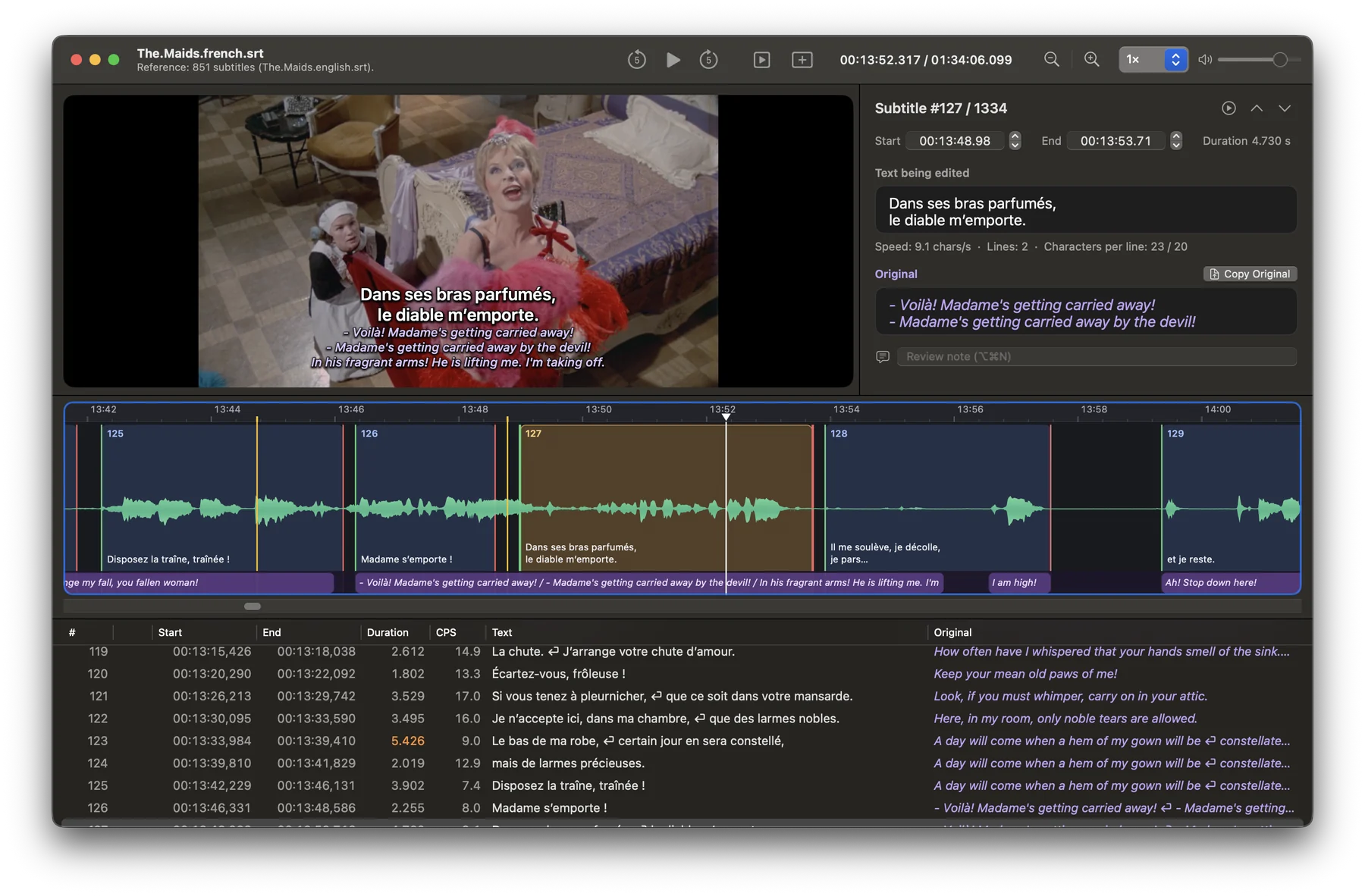Select row 122 'Je n'accepte ici, dans ma chambre'
1365x896 pixels.
(682, 719)
